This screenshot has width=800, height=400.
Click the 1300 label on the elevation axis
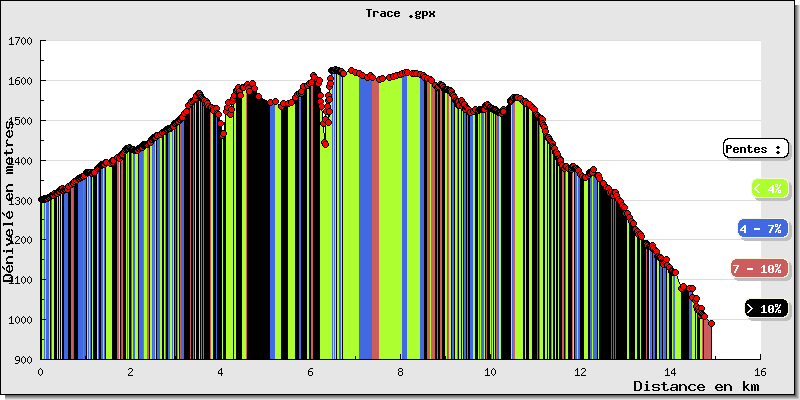point(20,200)
